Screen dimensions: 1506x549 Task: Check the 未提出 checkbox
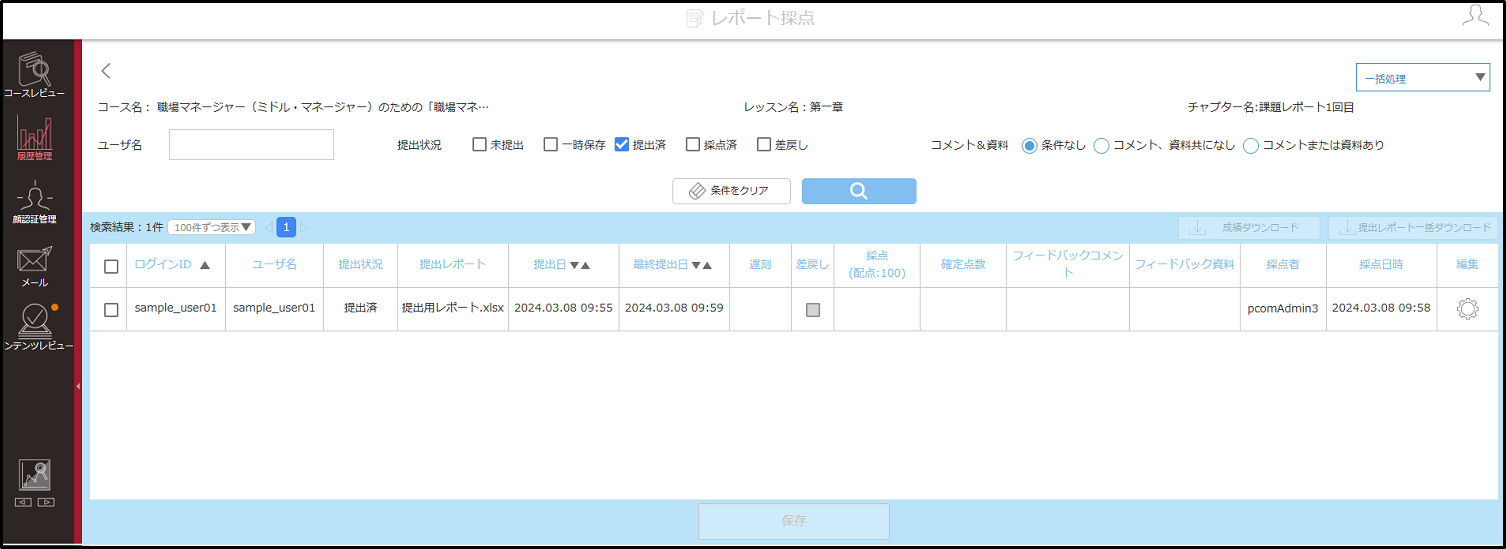[x=480, y=145]
